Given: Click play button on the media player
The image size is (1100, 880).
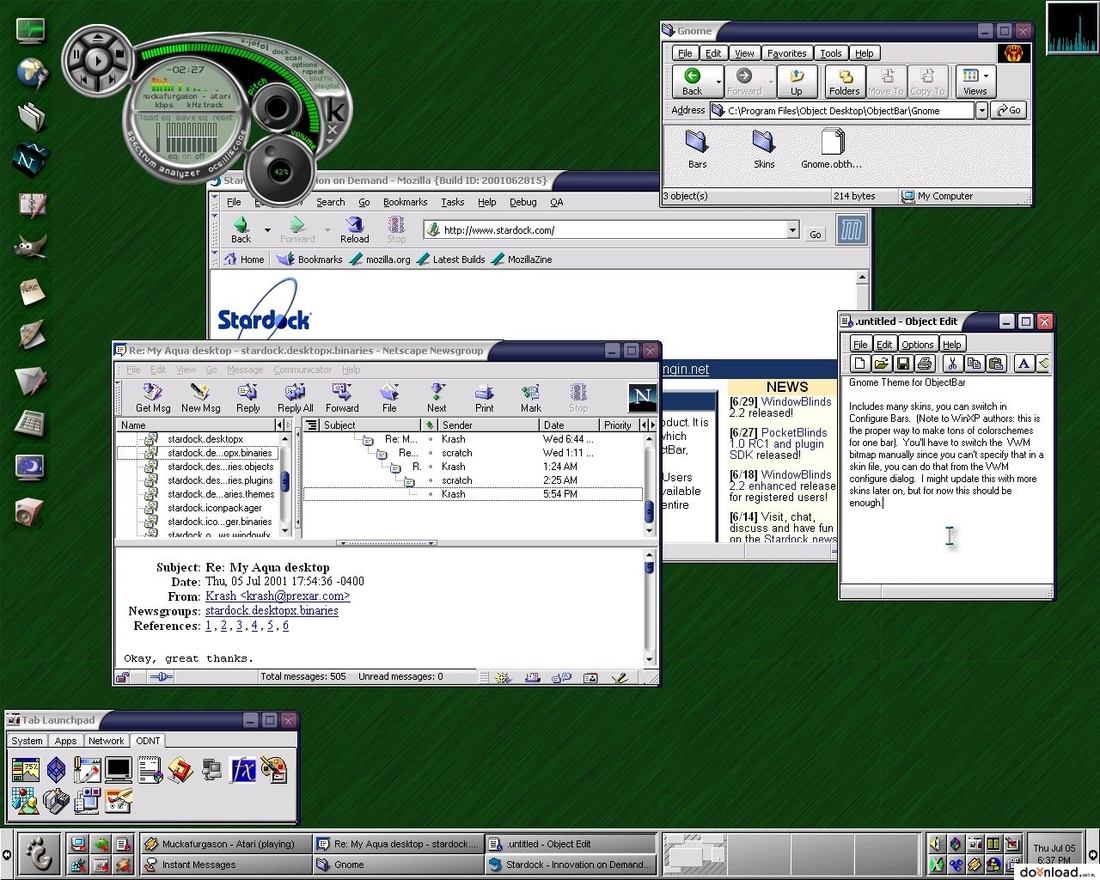Looking at the screenshot, I should (x=98, y=60).
